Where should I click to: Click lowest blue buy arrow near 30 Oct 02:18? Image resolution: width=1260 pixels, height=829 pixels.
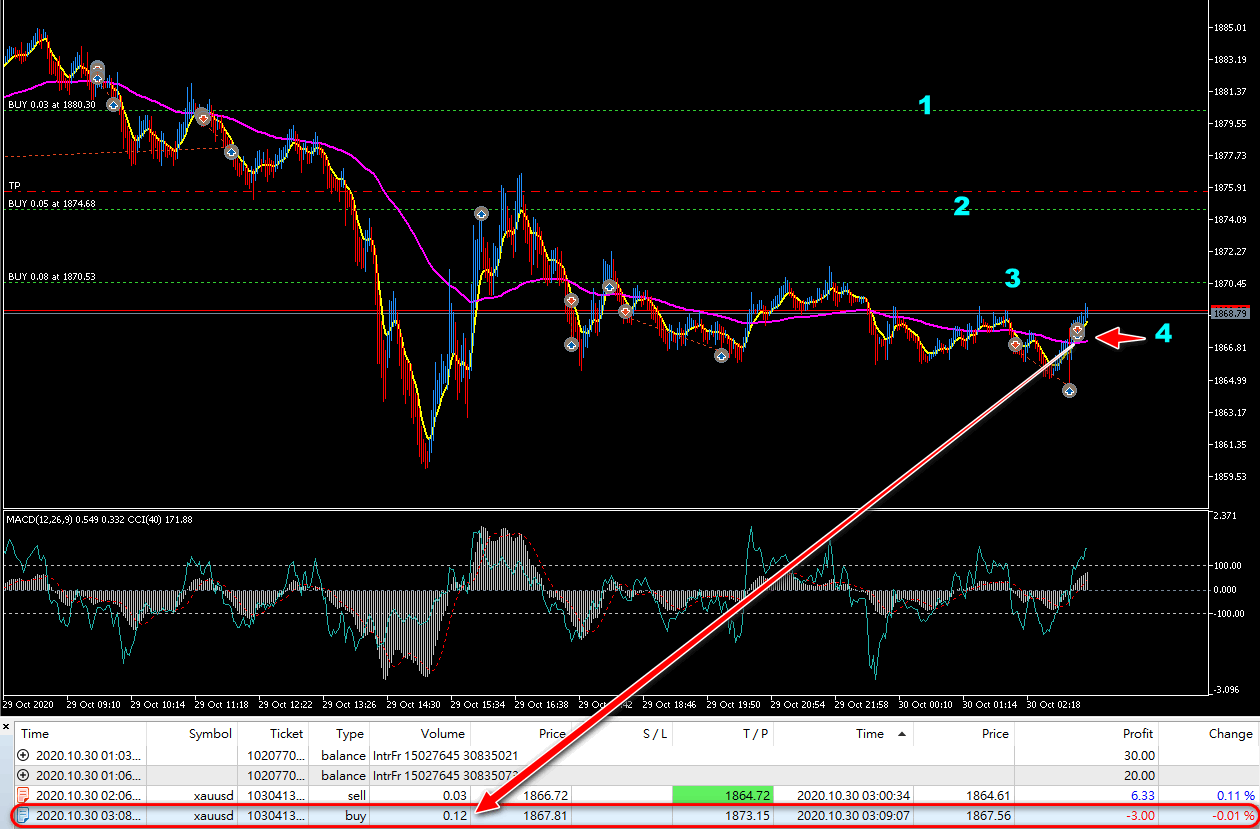1069,391
